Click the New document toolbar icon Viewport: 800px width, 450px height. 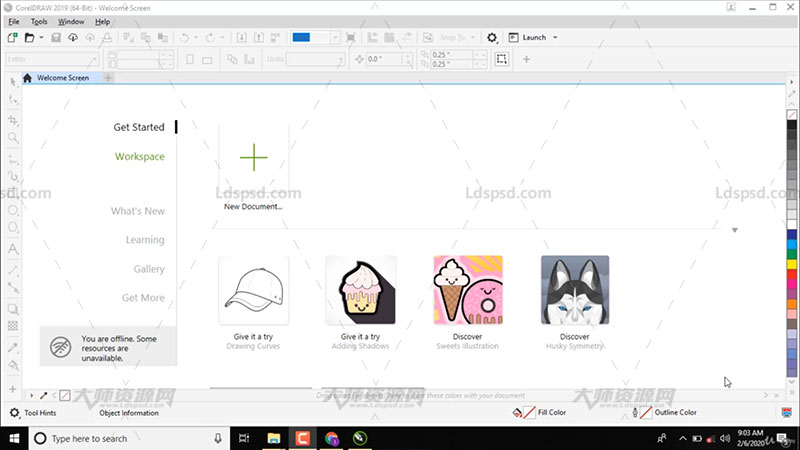(x=12, y=37)
